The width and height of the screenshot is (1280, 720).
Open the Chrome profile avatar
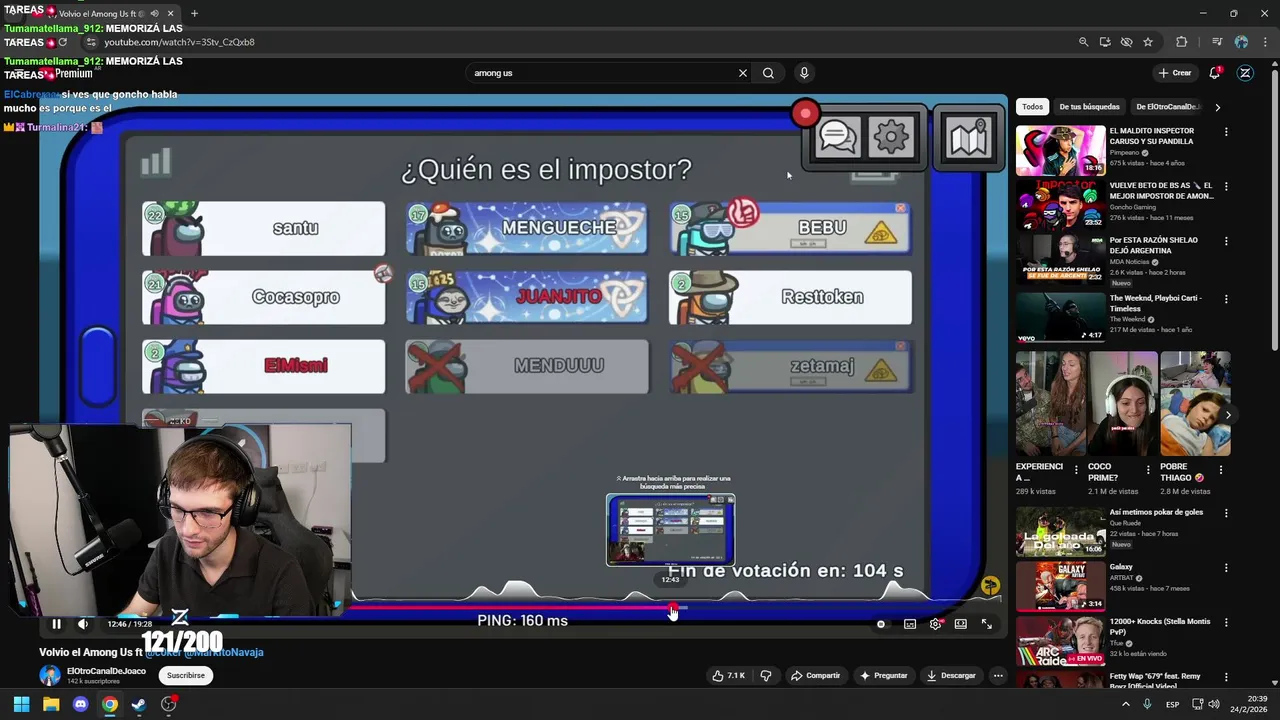point(1241,42)
